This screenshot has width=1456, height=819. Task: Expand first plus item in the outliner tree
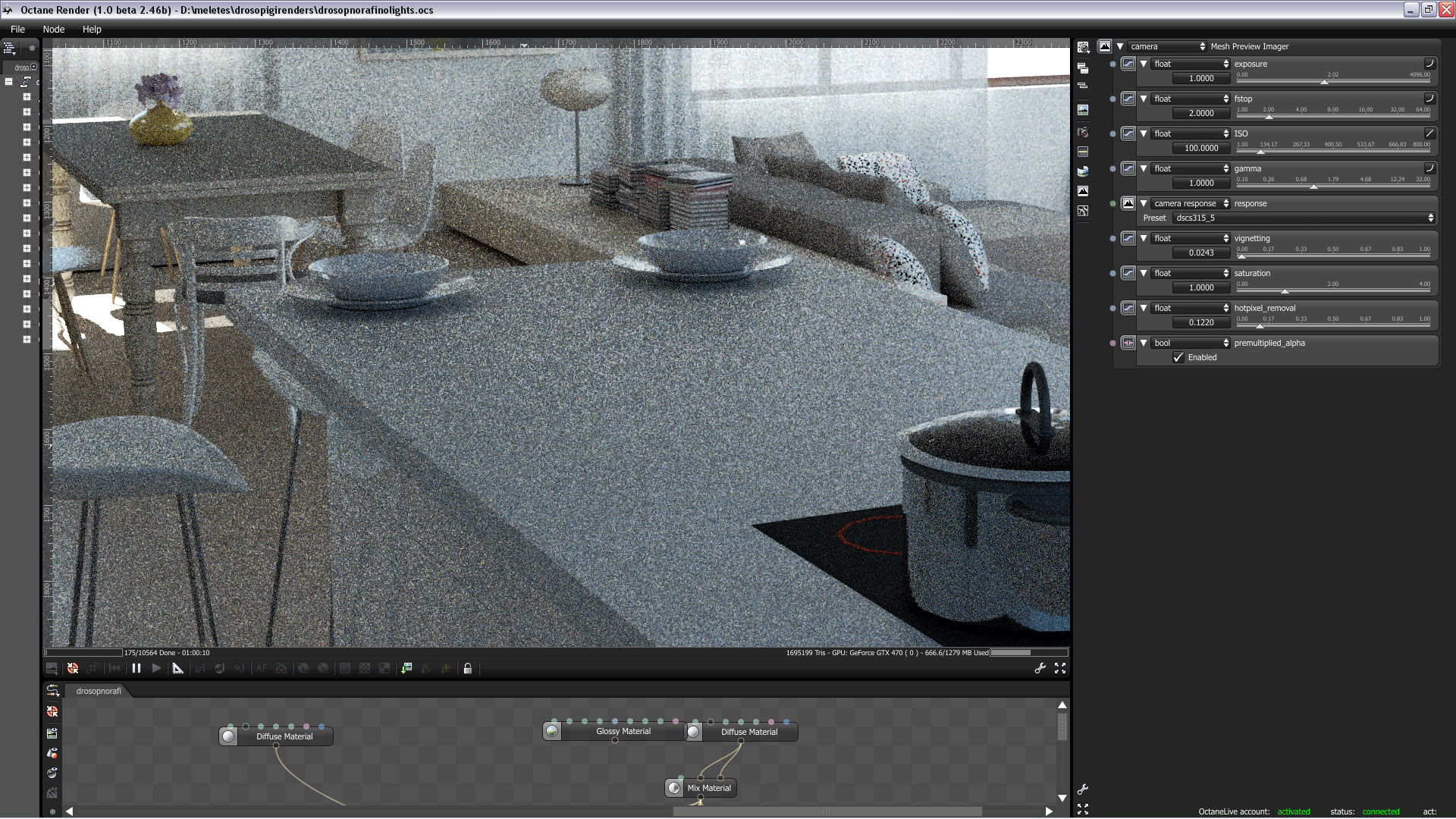(x=27, y=97)
